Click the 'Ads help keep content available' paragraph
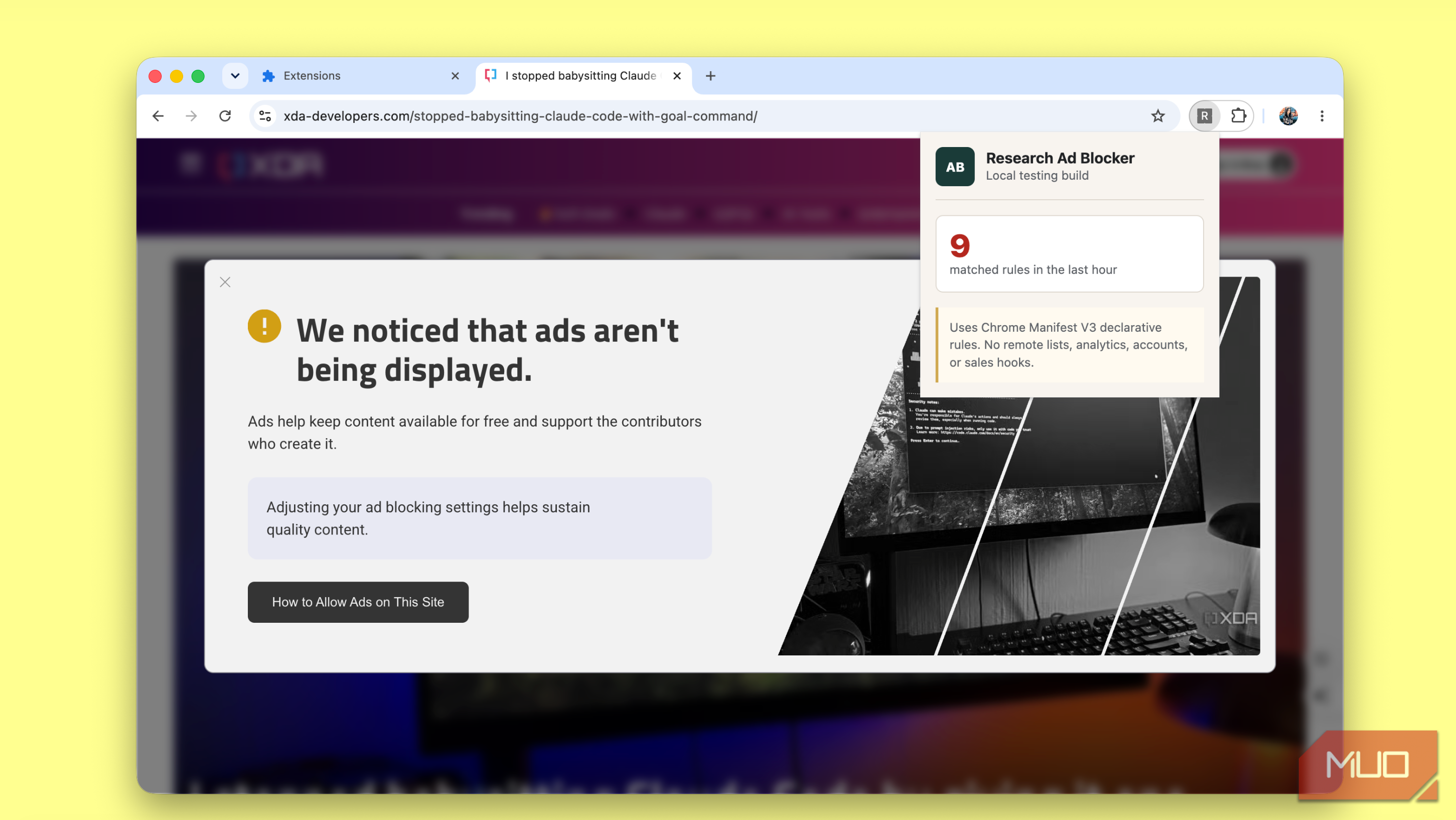This screenshot has width=1456, height=820. click(474, 433)
